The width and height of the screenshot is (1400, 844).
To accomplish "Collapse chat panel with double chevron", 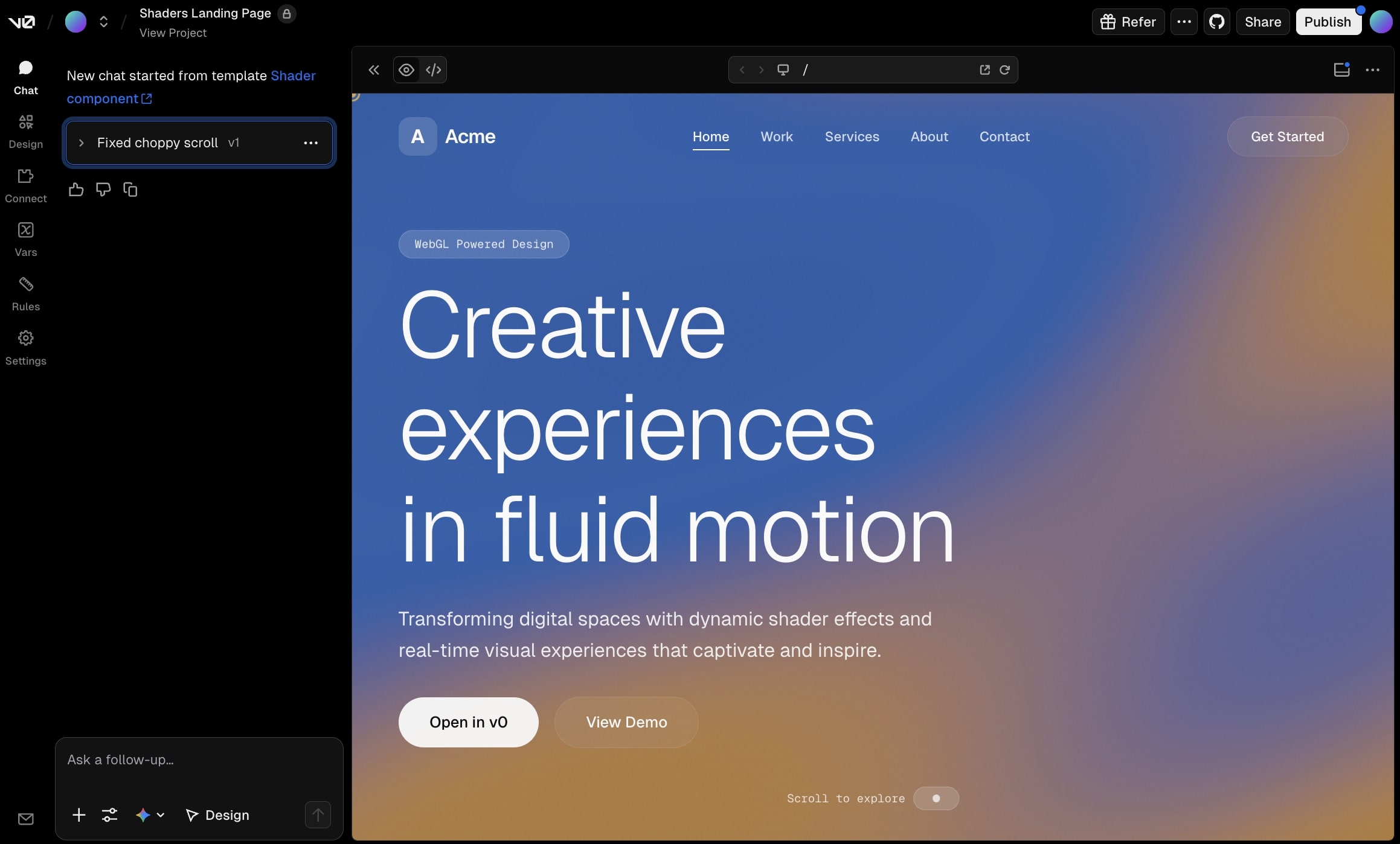I will click(374, 70).
